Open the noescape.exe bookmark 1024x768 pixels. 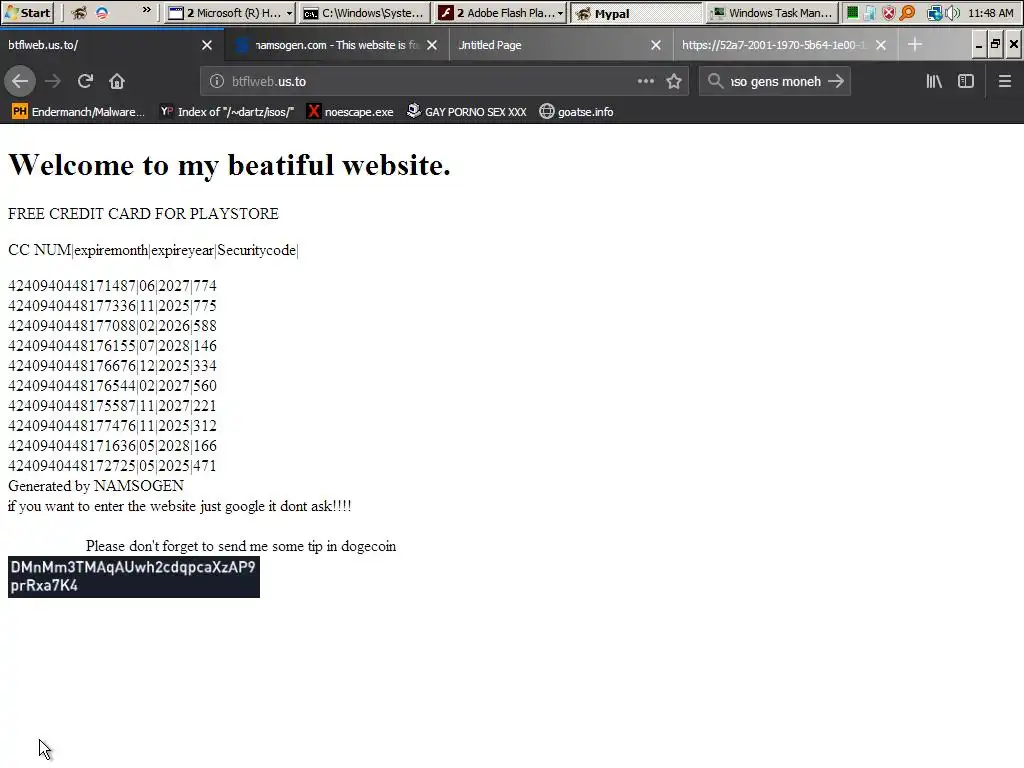click(351, 112)
